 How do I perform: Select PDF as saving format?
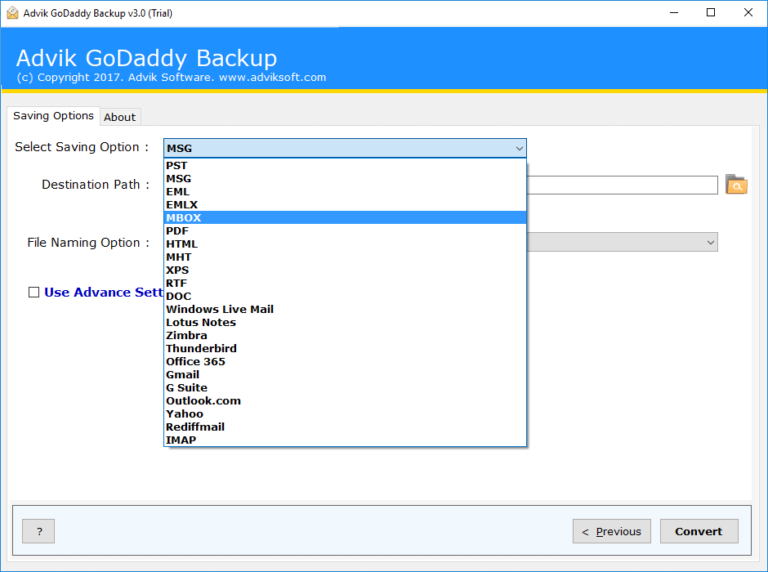pyautogui.click(x=345, y=231)
